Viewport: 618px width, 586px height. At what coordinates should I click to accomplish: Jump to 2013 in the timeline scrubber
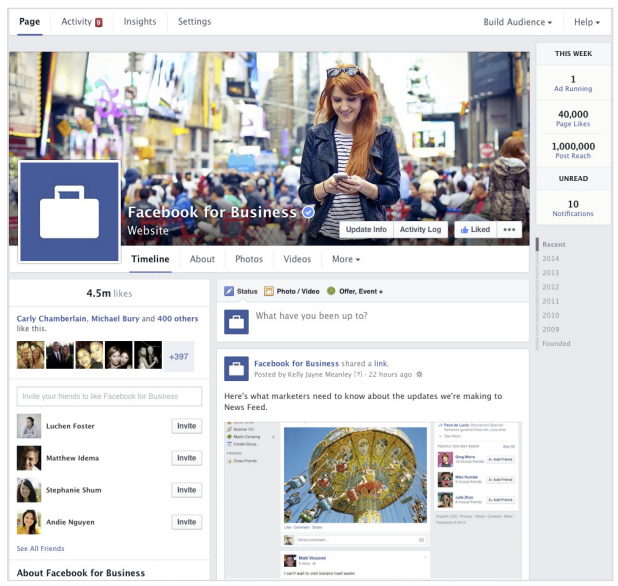(x=551, y=273)
